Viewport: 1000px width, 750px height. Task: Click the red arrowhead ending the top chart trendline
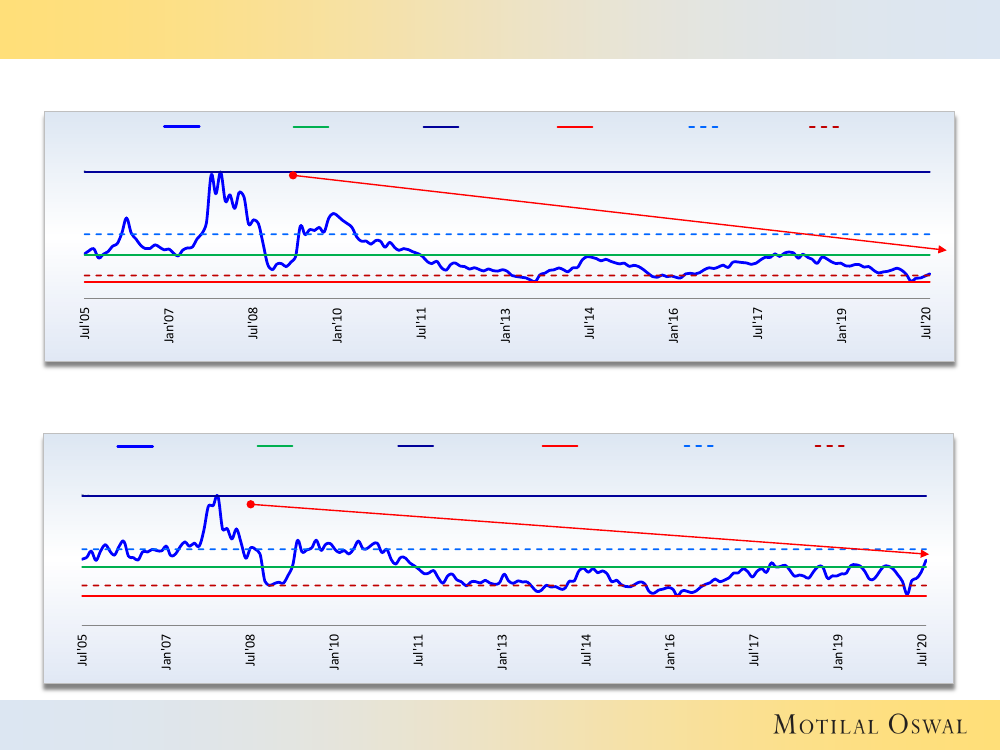point(939,249)
